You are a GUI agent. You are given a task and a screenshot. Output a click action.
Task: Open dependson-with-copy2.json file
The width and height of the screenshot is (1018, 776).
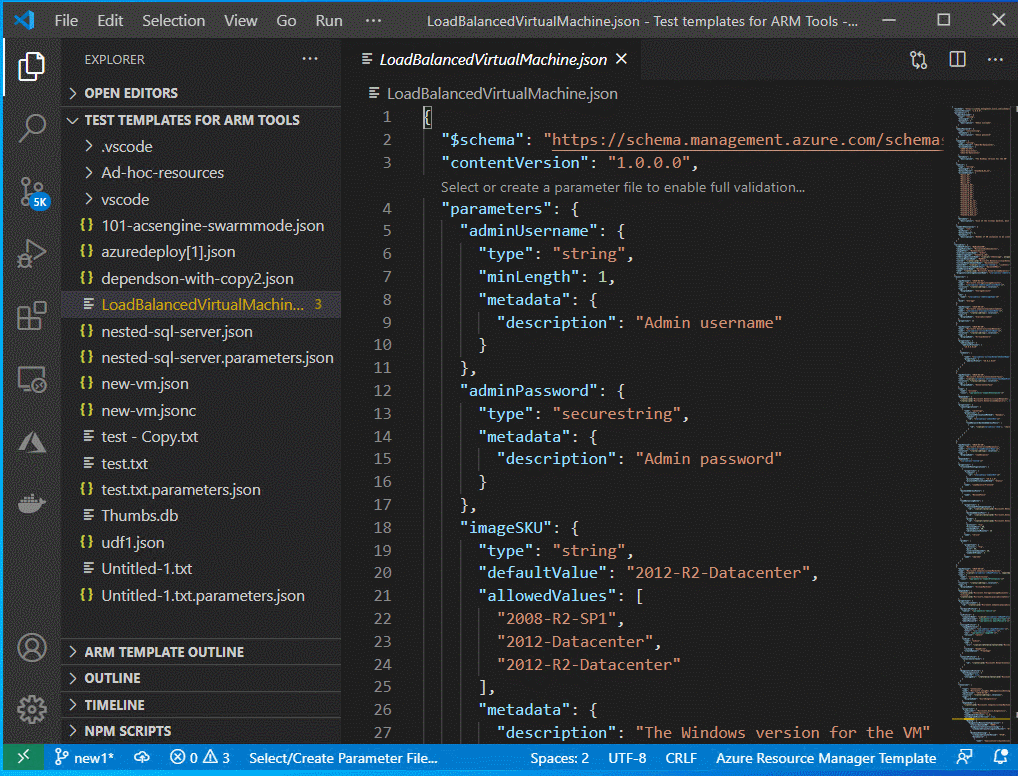click(201, 279)
